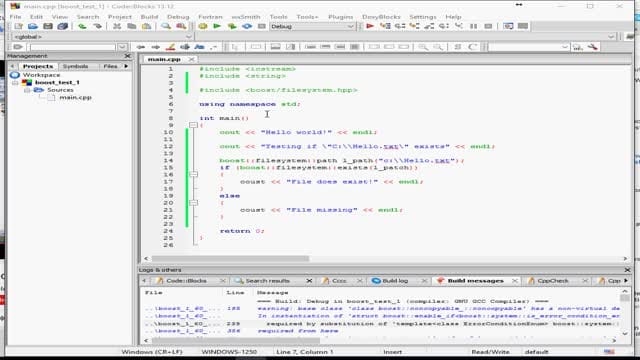640x360 pixels.
Task: Click the Next line debug icon
Action: 400,26
